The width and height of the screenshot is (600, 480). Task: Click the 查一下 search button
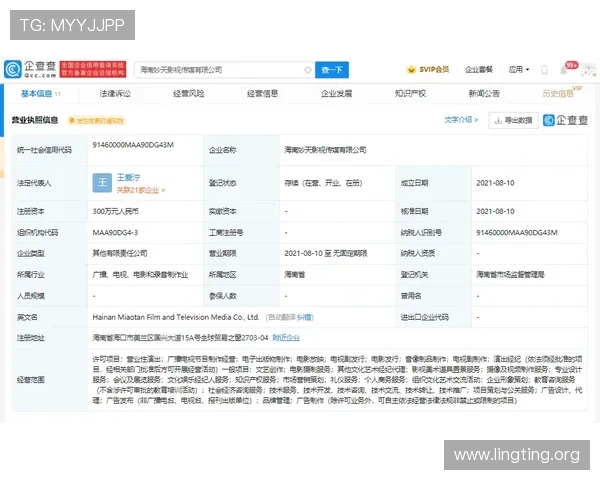332,70
